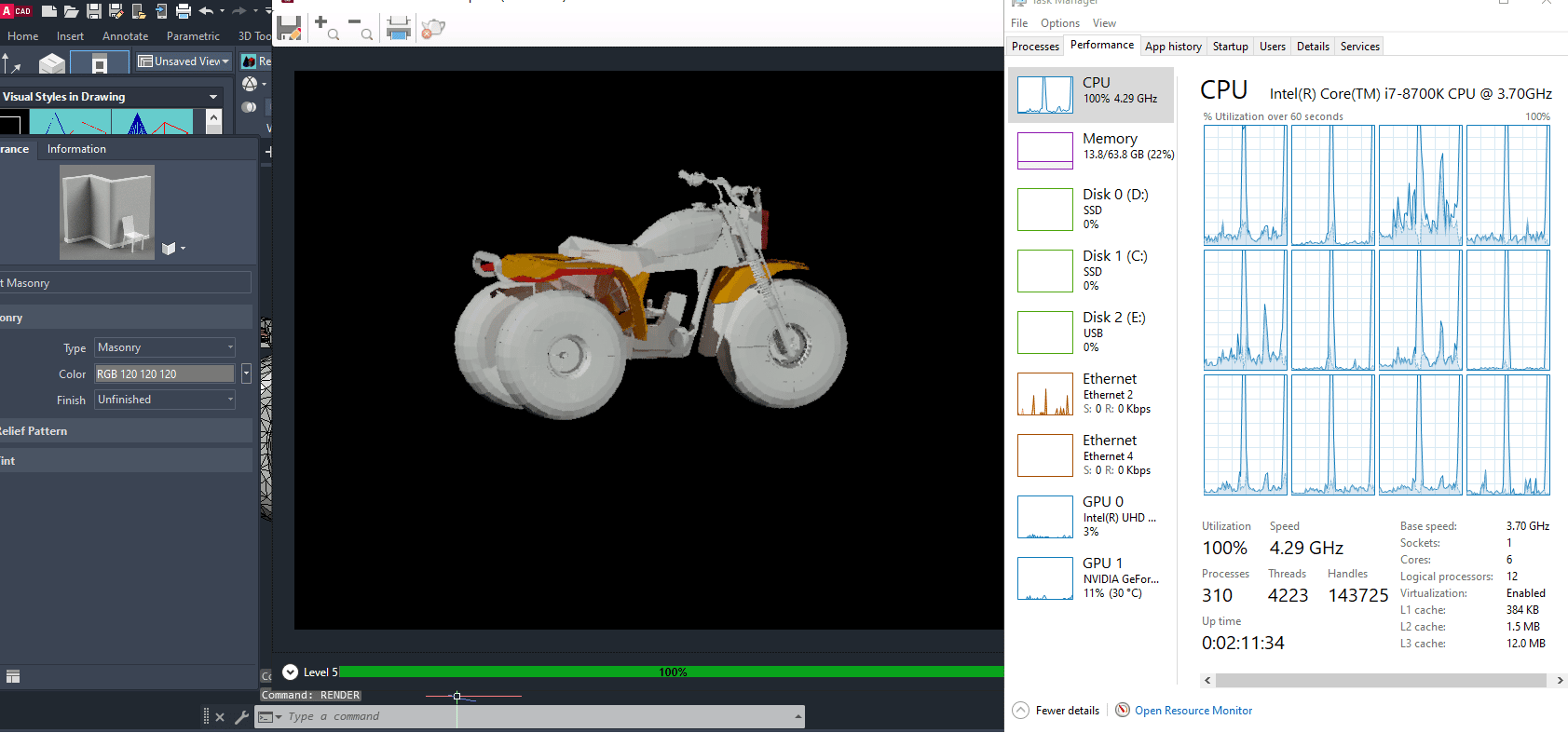Click the minus magnifier zoom-out icon
Image resolution: width=1568 pixels, height=733 pixels.
[361, 27]
